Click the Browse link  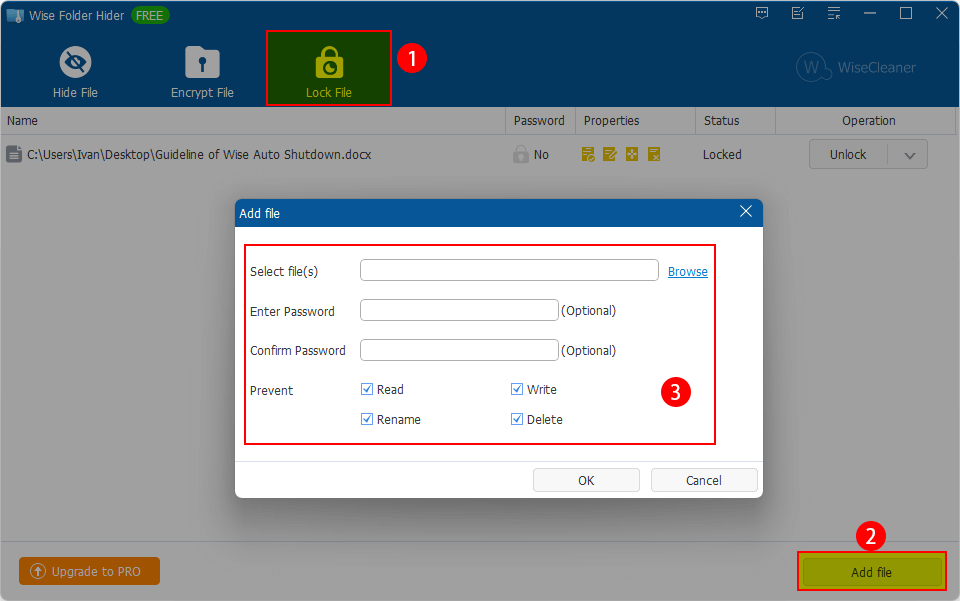click(688, 271)
